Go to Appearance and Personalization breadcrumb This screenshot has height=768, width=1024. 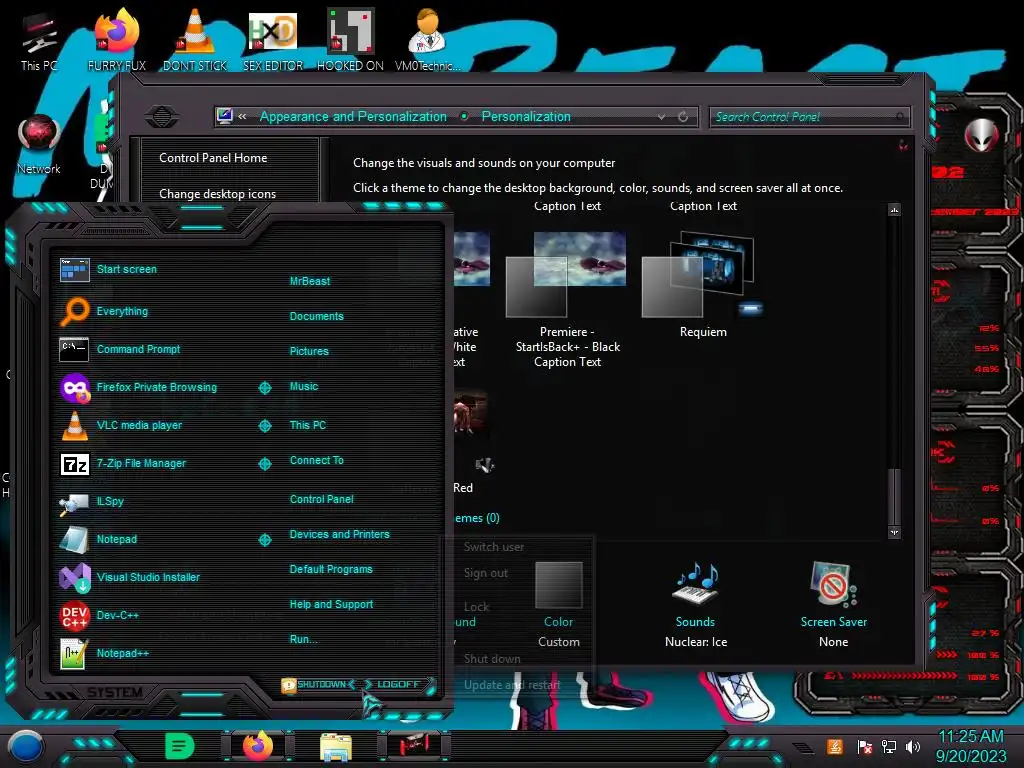pyautogui.click(x=353, y=116)
